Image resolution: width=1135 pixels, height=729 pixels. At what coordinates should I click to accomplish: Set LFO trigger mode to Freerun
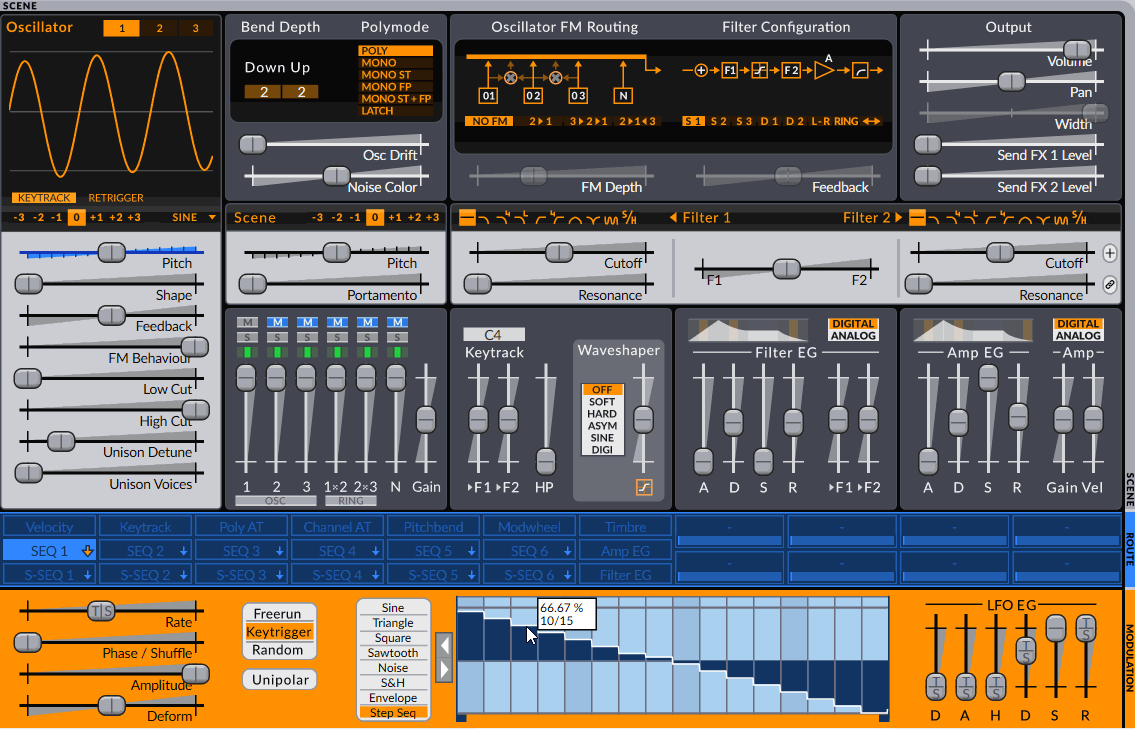(278, 614)
